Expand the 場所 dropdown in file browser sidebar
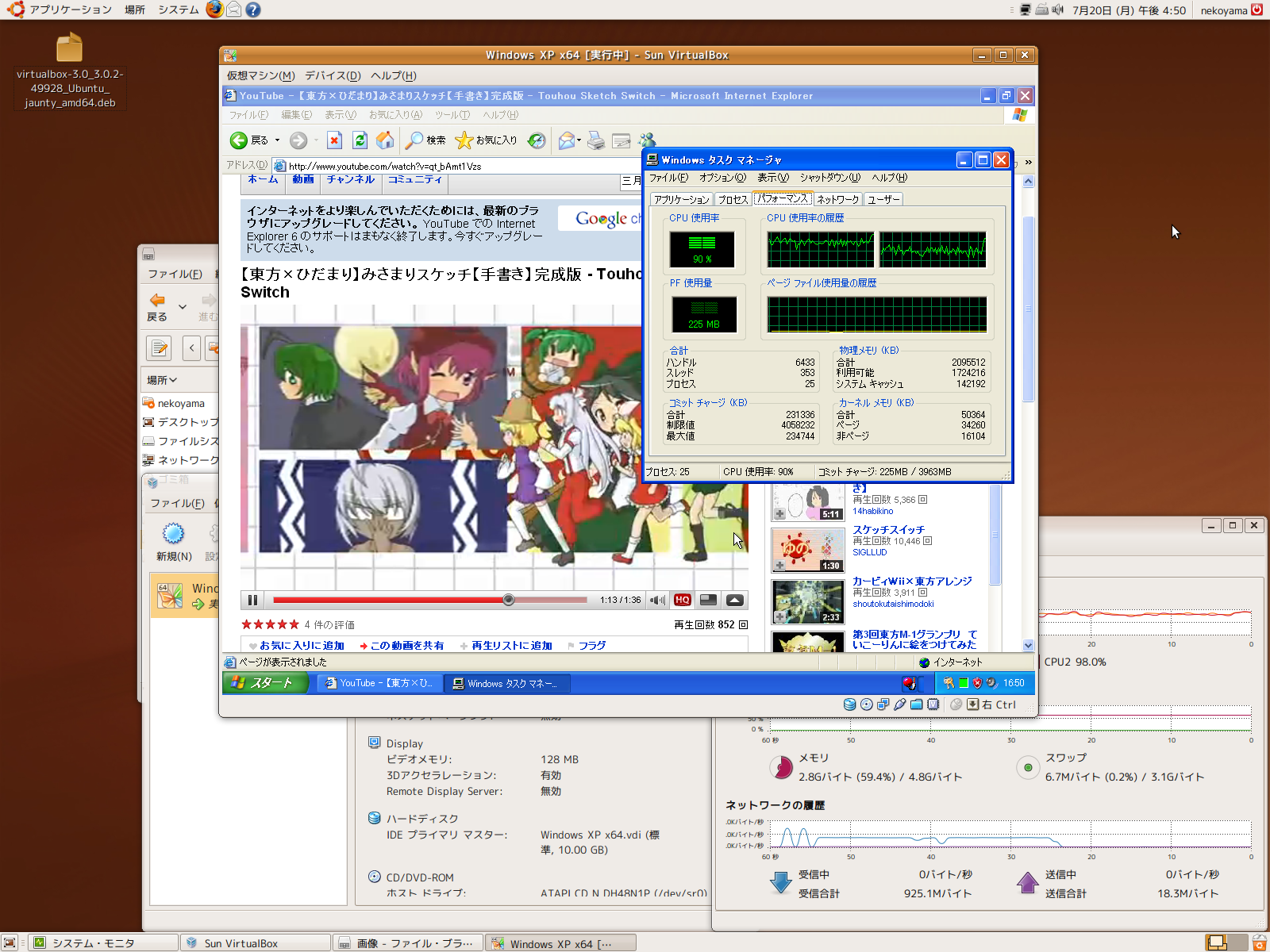 click(162, 380)
